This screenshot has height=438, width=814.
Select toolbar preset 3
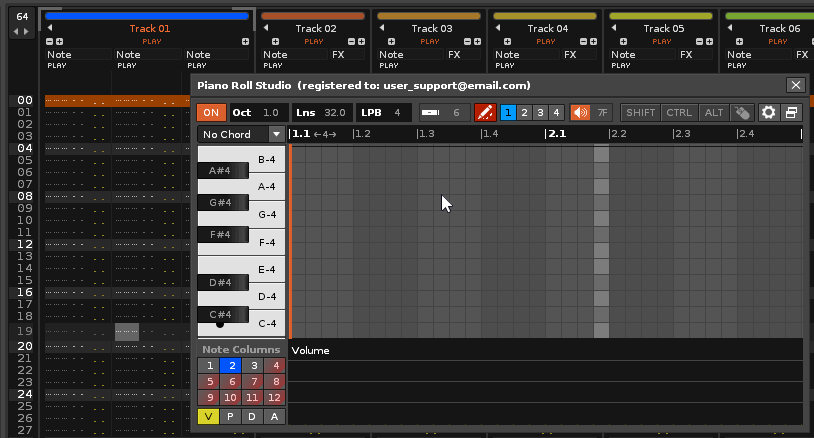coord(540,113)
